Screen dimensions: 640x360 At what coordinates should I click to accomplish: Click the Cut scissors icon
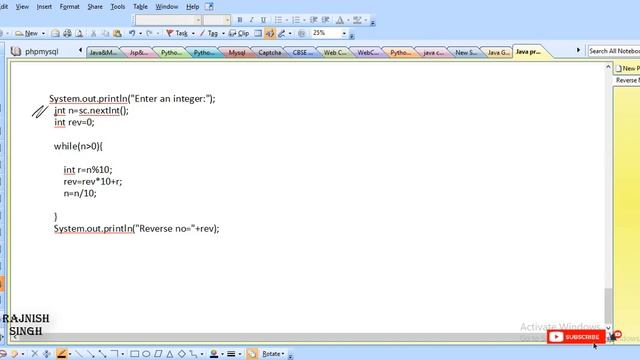point(93,33)
